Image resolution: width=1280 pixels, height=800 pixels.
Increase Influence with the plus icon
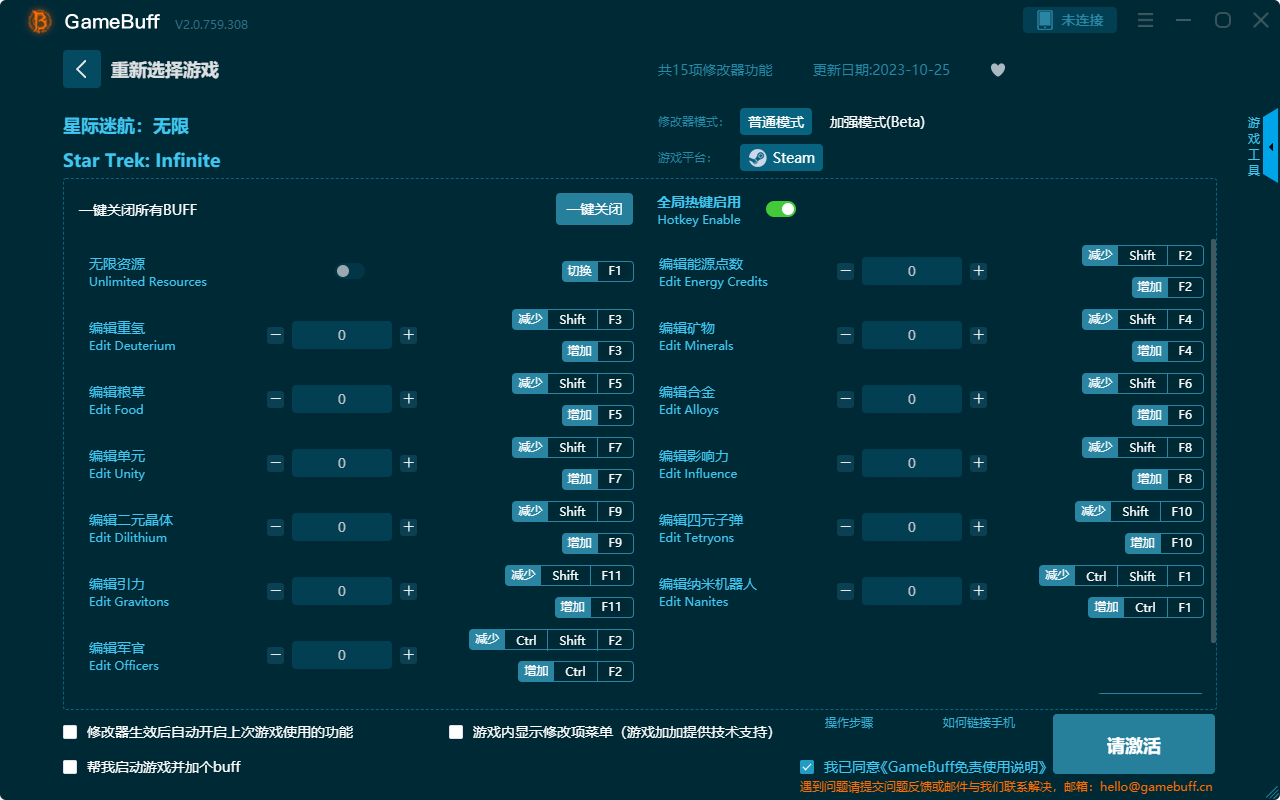click(x=978, y=463)
